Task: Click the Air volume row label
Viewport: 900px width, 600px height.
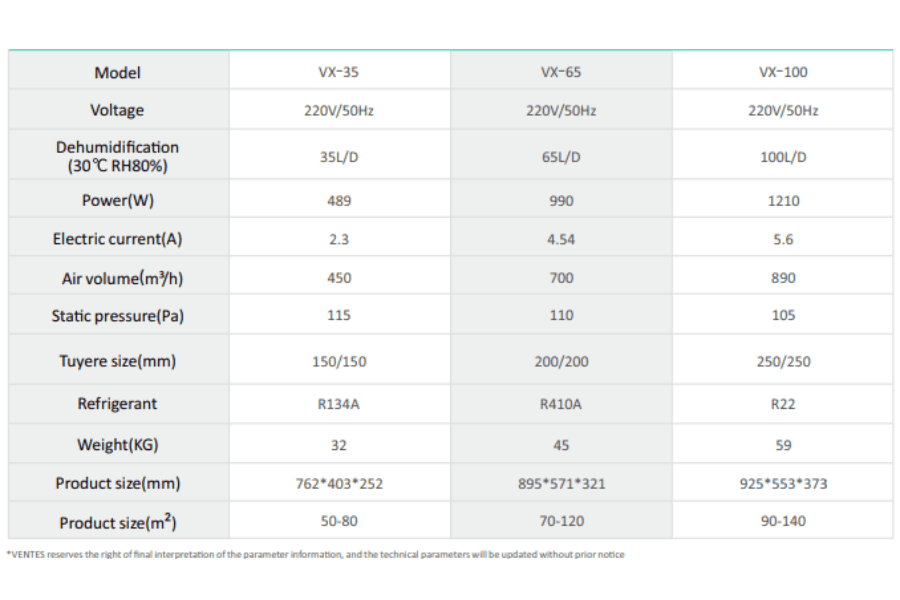Action: point(118,277)
